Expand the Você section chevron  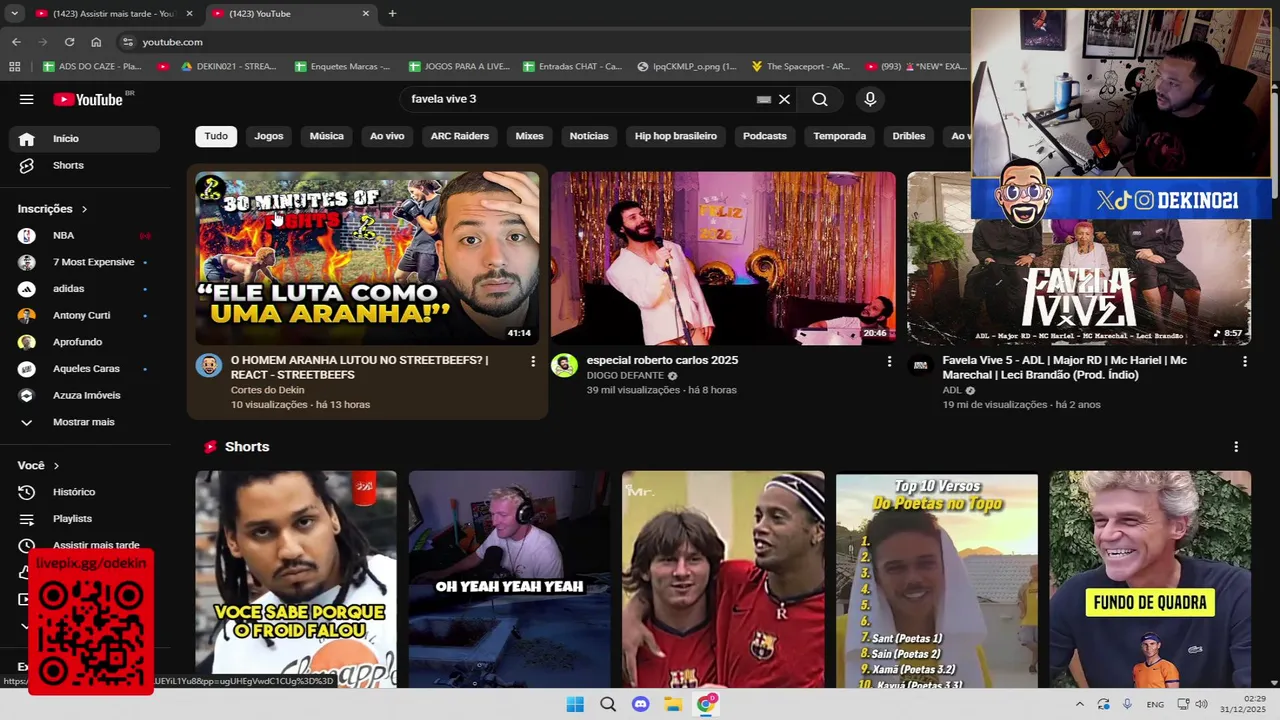coord(56,466)
